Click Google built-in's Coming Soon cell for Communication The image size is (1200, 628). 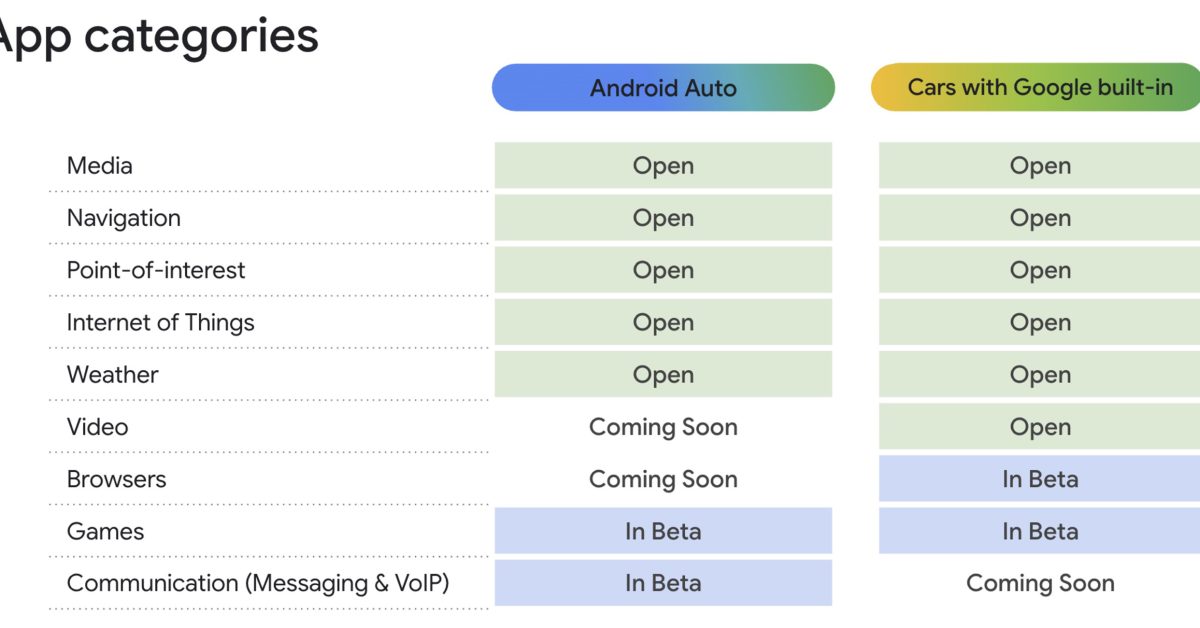(1040, 583)
